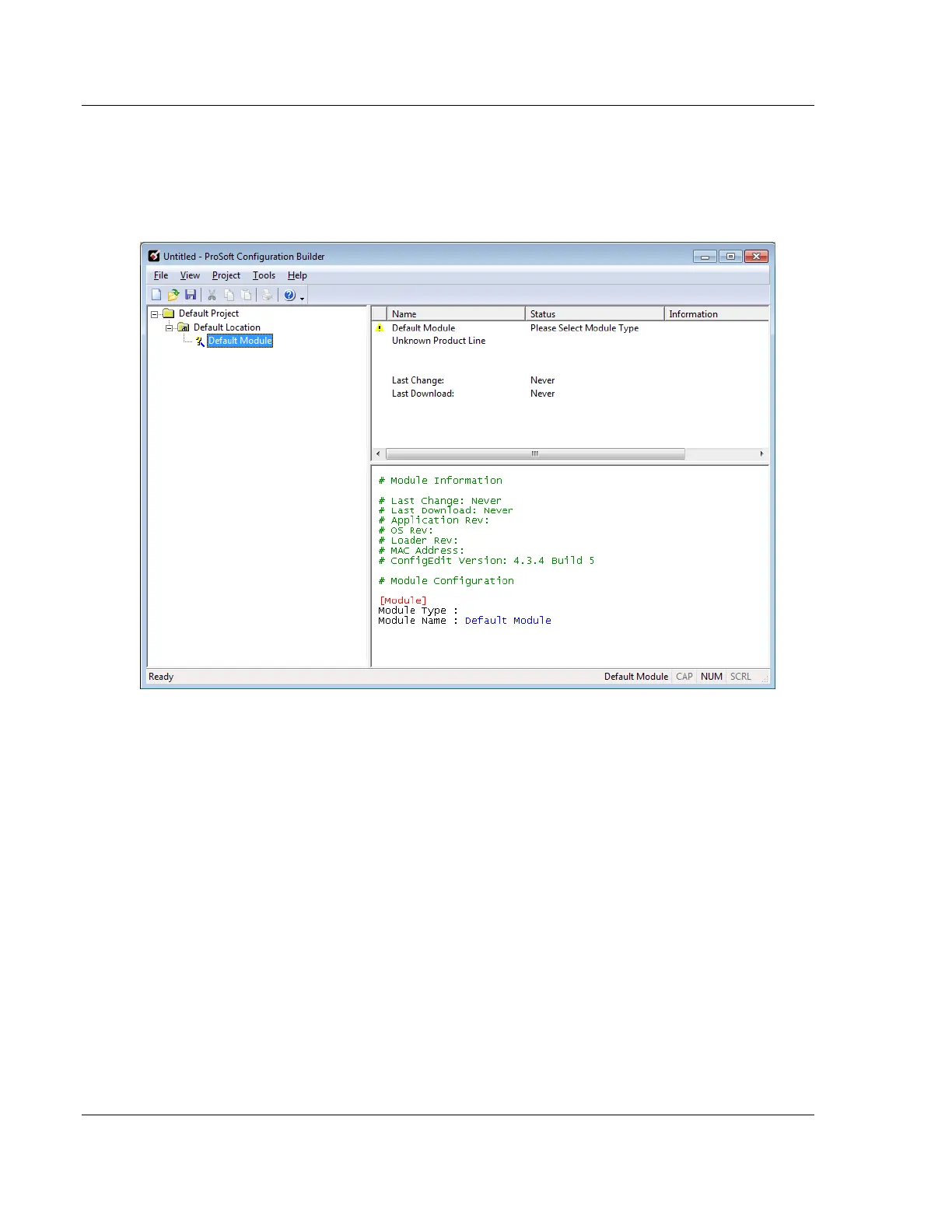
Task: Open the Help menu
Action: [297, 275]
